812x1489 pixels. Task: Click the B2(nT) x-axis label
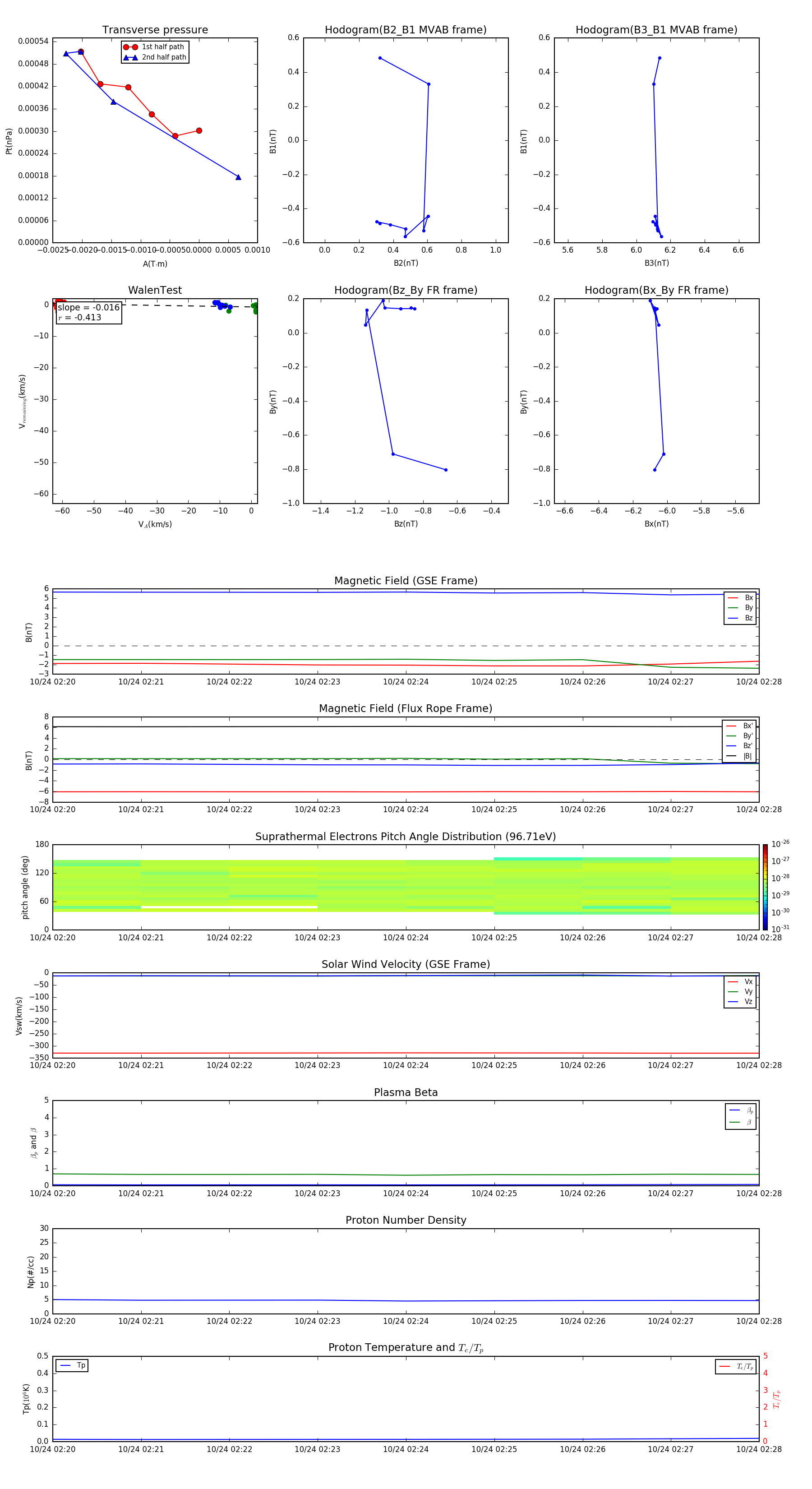pyautogui.click(x=406, y=263)
